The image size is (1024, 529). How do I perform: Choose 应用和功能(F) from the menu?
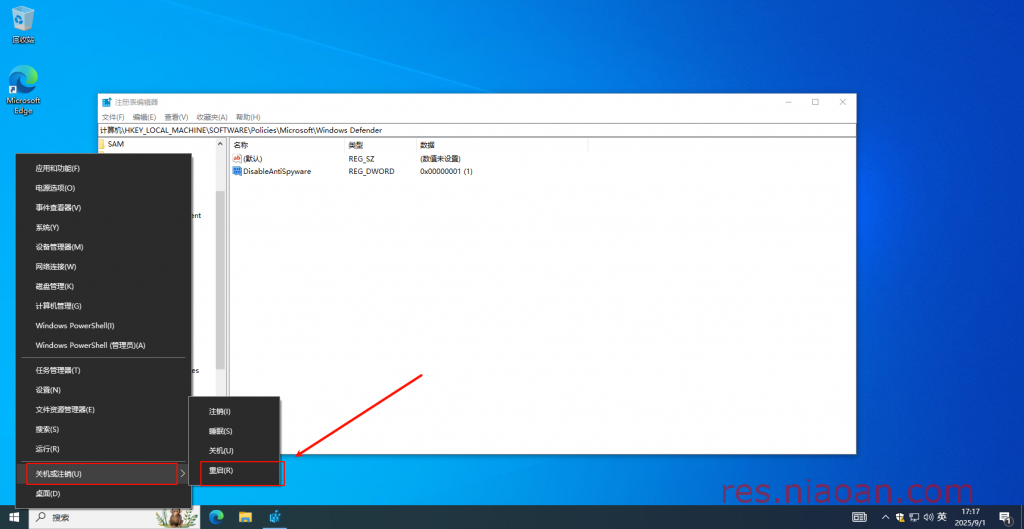tap(104, 168)
